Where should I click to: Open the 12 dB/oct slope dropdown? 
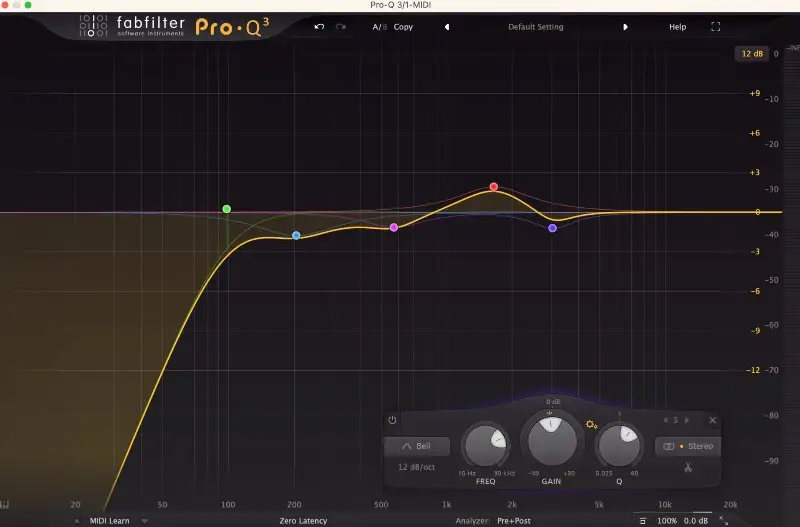click(416, 467)
